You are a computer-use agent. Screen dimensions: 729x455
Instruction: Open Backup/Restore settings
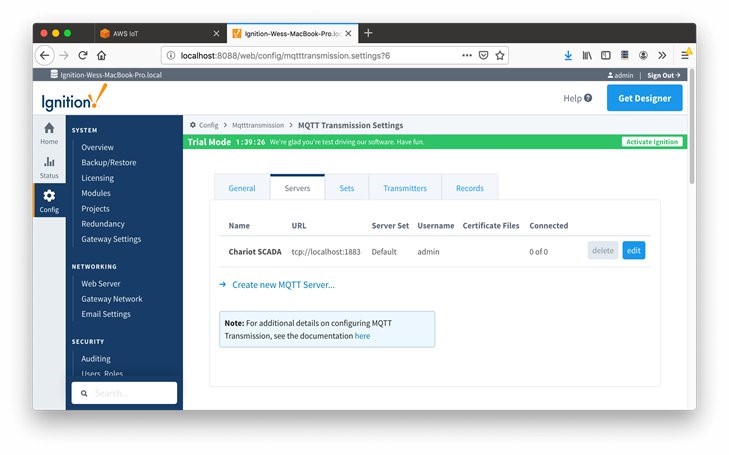click(109, 163)
